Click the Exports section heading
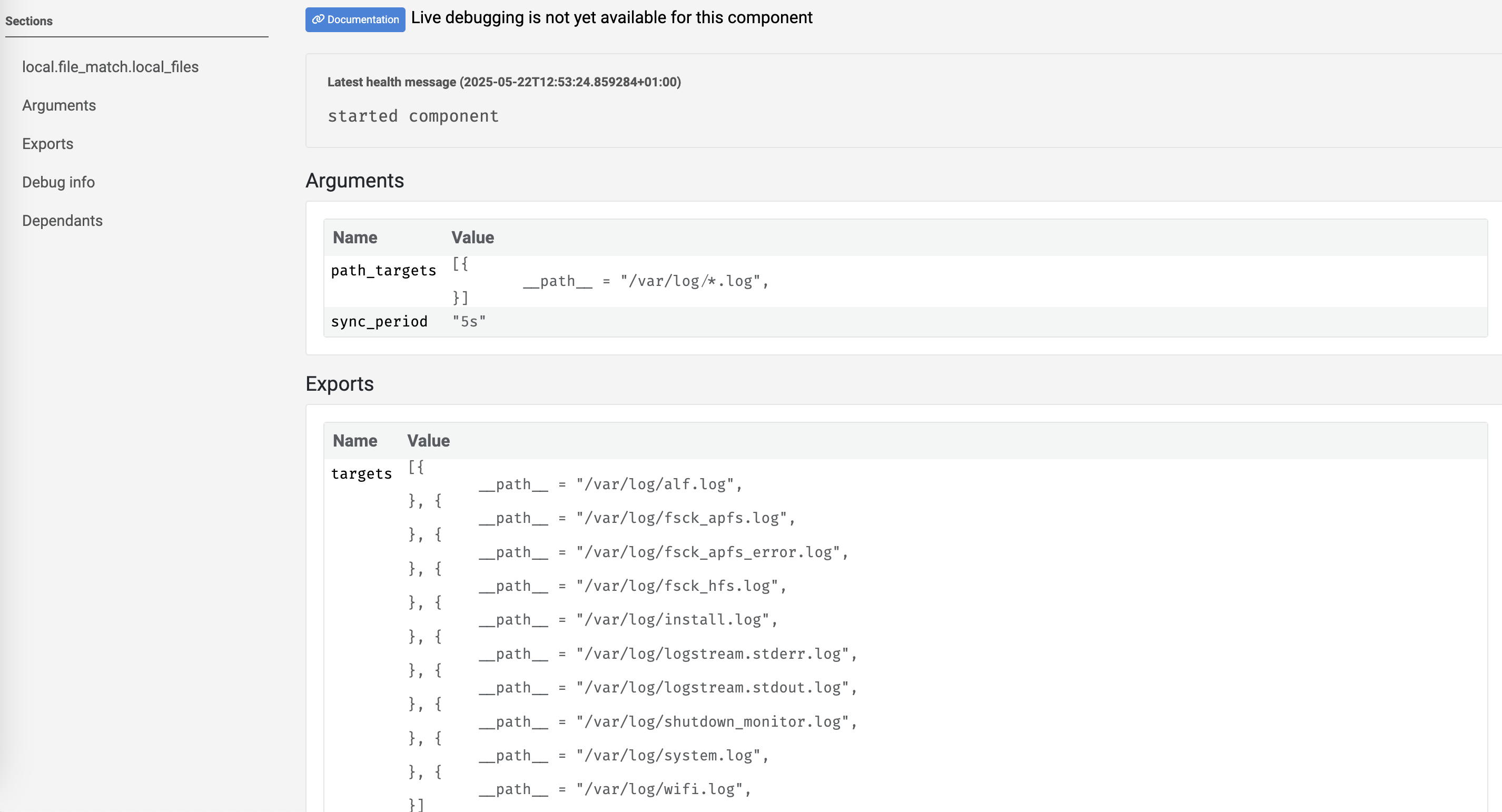This screenshot has width=1502, height=812. click(x=339, y=383)
